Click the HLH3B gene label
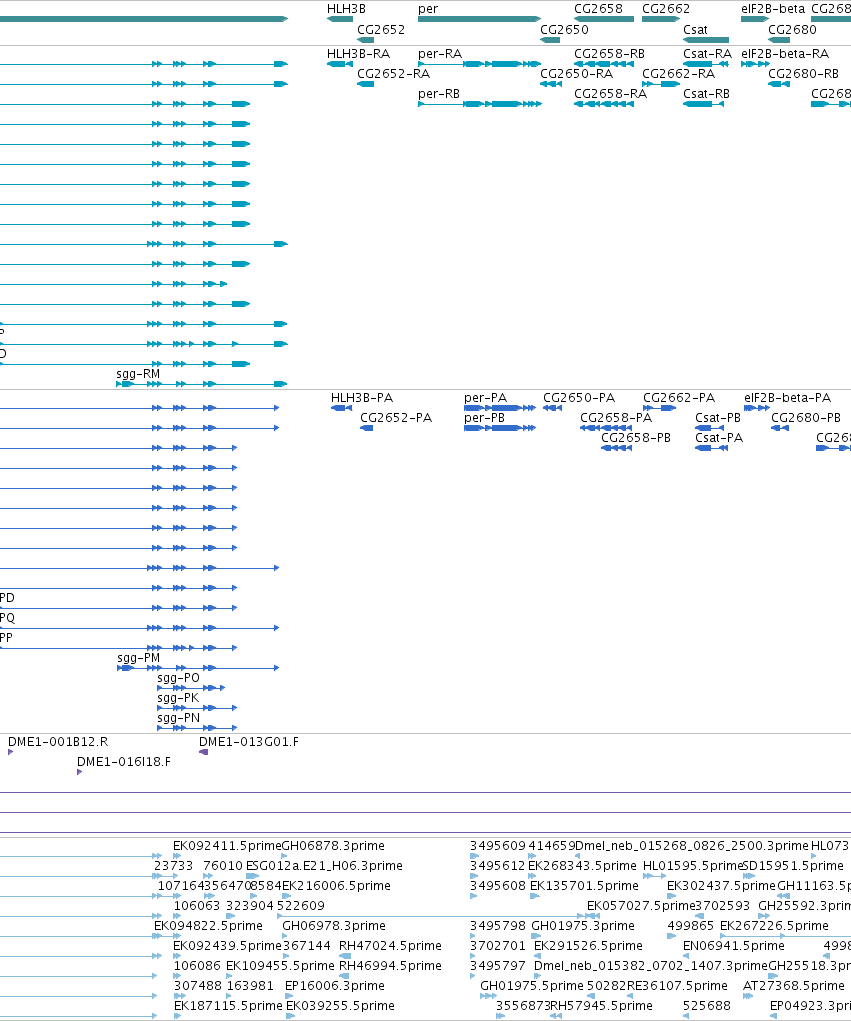Viewport: 851px width, 1021px height. [x=346, y=9]
